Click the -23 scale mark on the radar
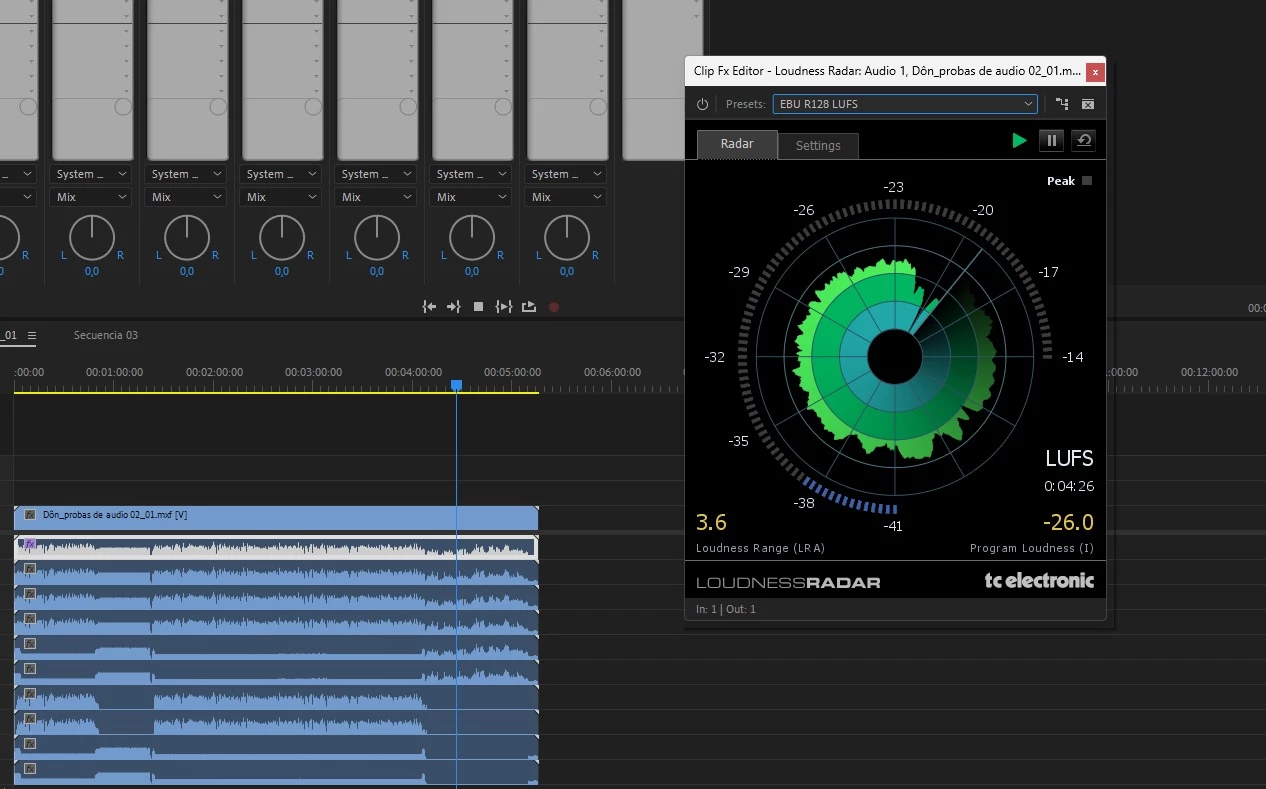Viewport: 1266px width, 789px height. (x=893, y=187)
